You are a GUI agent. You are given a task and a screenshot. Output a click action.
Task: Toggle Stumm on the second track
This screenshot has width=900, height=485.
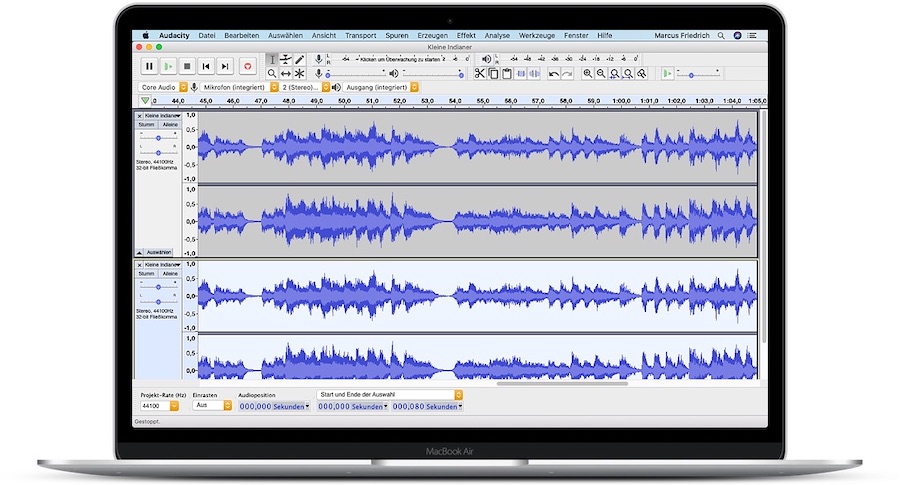(x=146, y=274)
